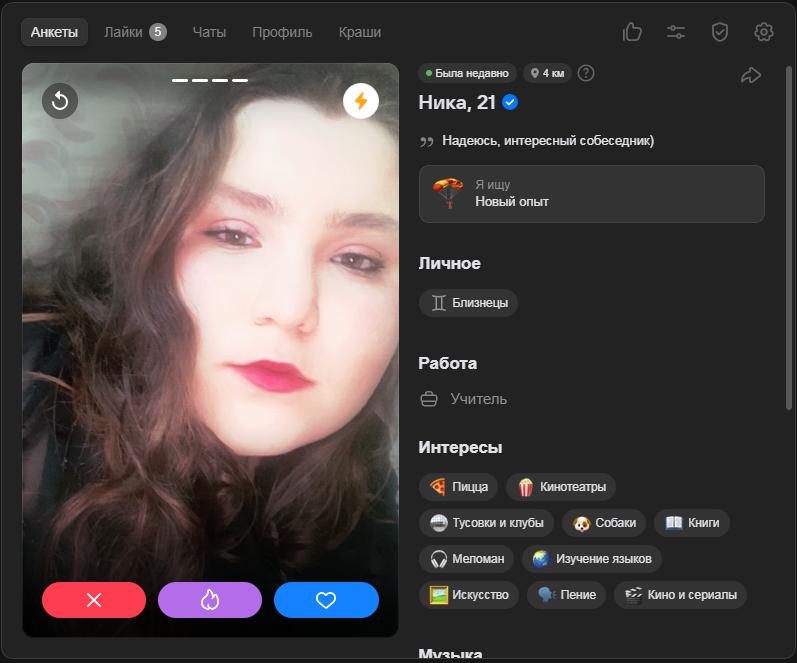Click the Была недавно status badge

tap(468, 73)
